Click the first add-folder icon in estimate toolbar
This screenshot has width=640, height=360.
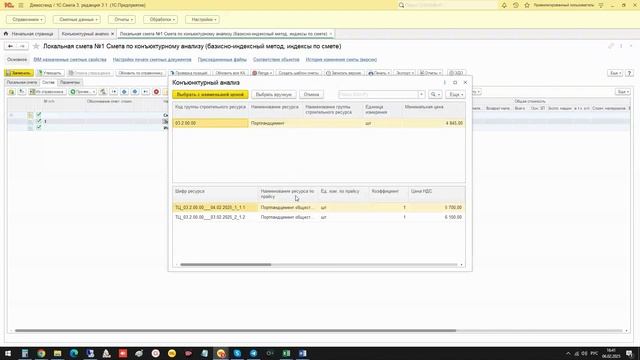[11, 92]
